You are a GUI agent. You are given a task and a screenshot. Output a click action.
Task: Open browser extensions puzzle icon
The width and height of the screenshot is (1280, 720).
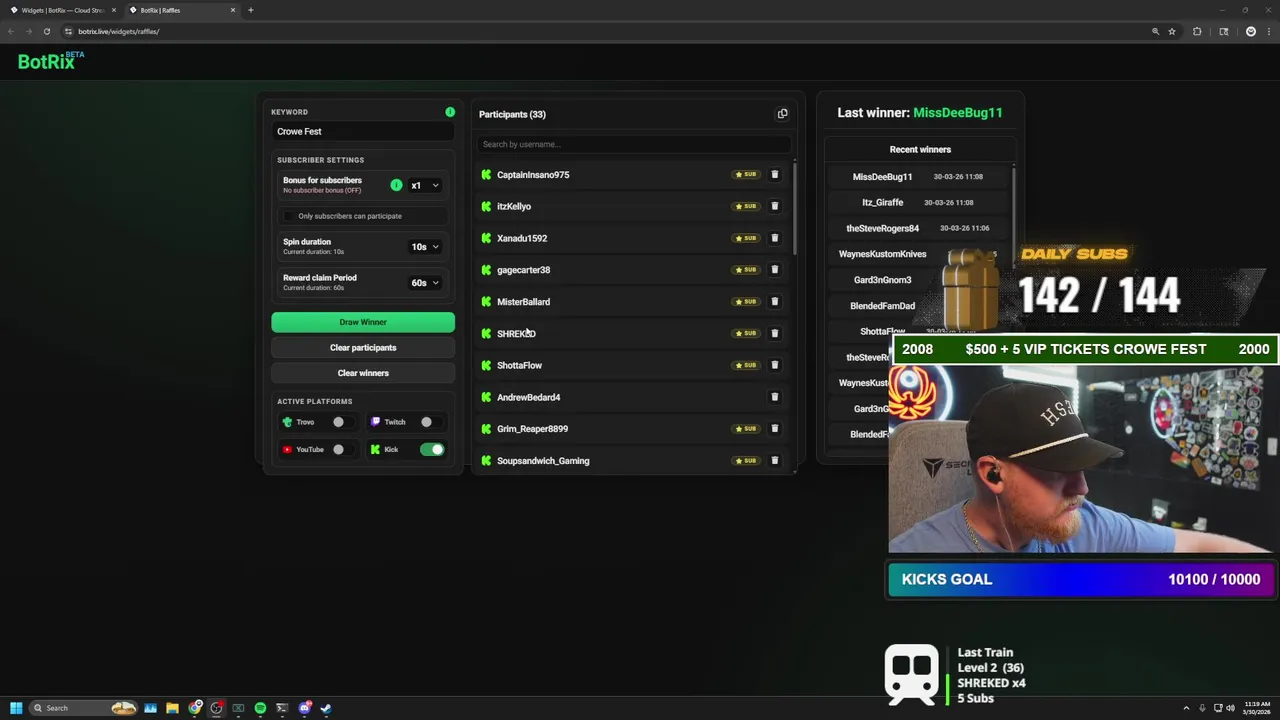click(x=1197, y=31)
